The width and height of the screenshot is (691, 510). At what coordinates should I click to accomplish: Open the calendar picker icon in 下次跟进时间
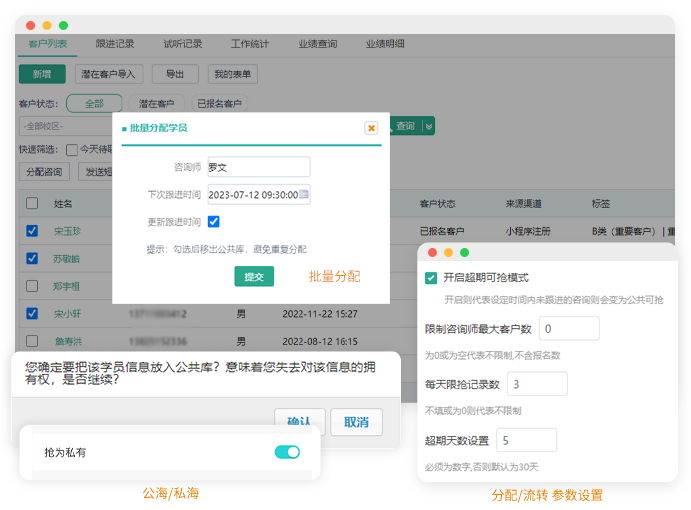(x=304, y=194)
